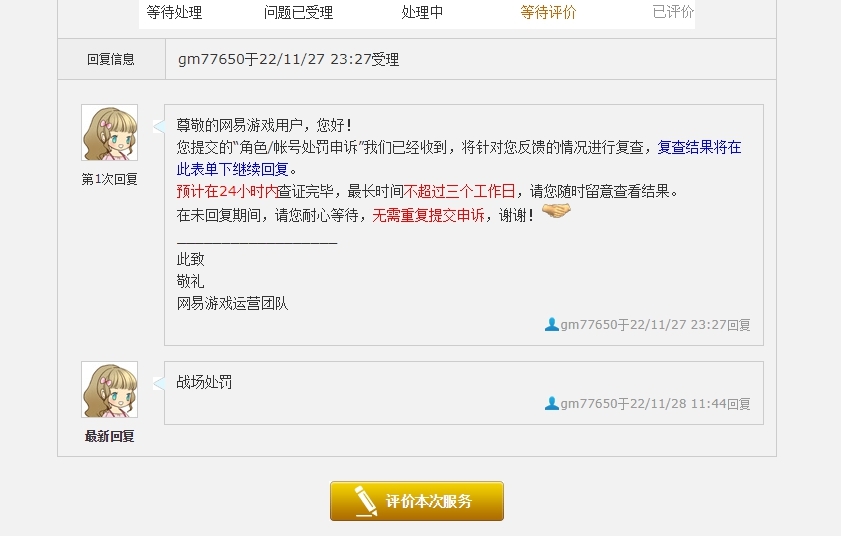Click the red 不超过三个工作日 text
841x536 pixels.
point(459,191)
